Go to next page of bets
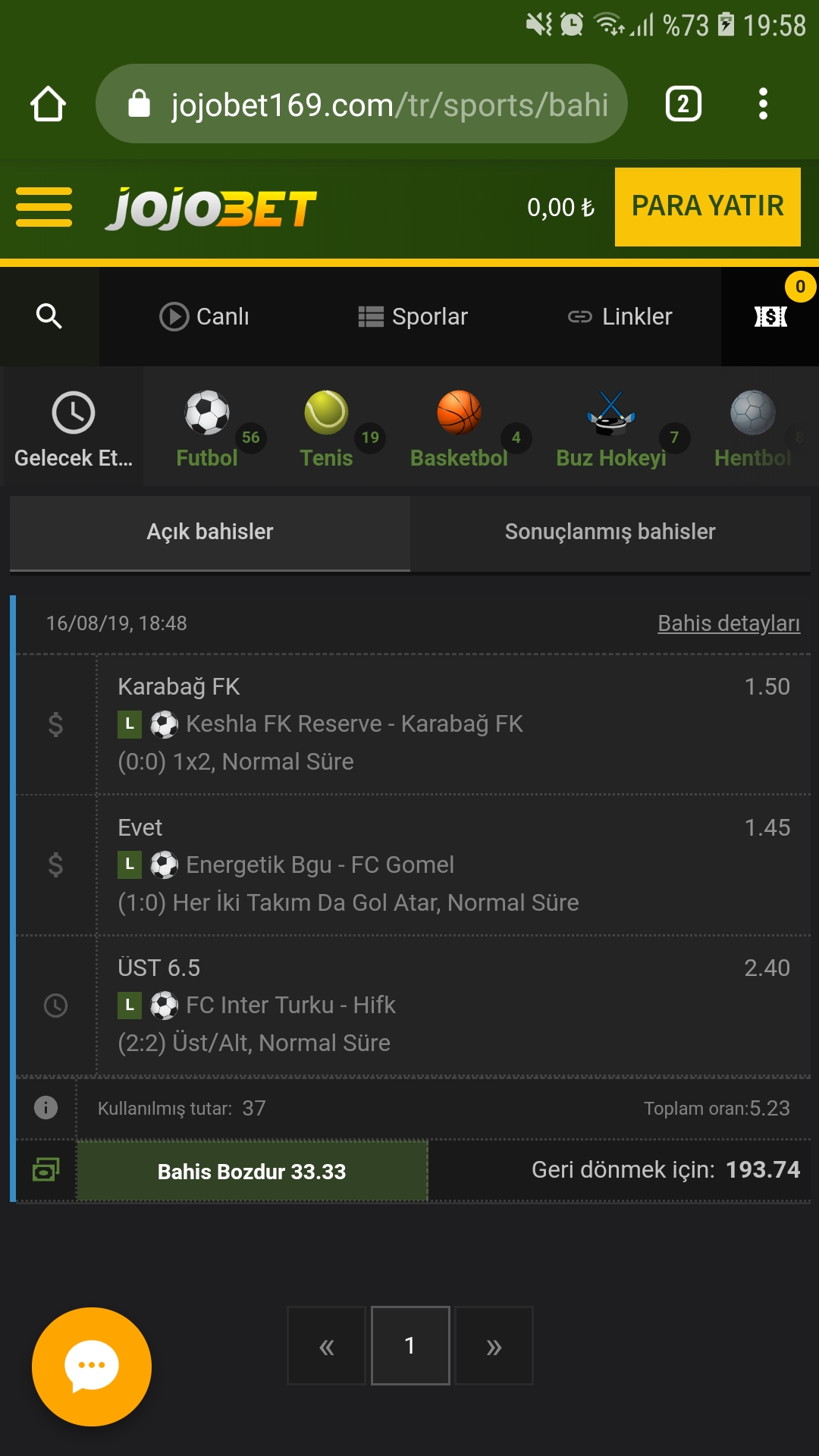This screenshot has width=819, height=1456. 494,1346
